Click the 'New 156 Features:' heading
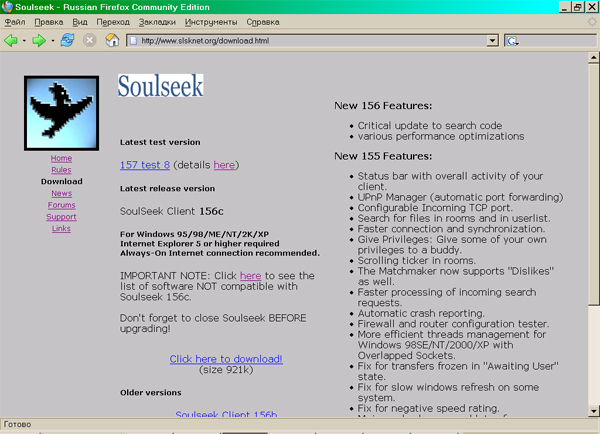 coord(383,106)
